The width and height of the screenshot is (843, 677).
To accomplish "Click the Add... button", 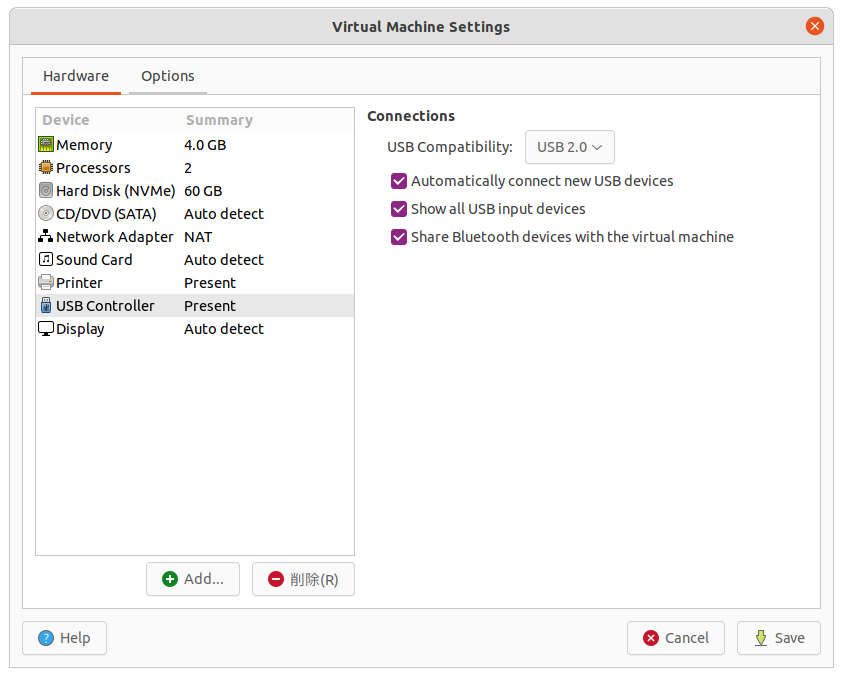I will pyautogui.click(x=193, y=579).
